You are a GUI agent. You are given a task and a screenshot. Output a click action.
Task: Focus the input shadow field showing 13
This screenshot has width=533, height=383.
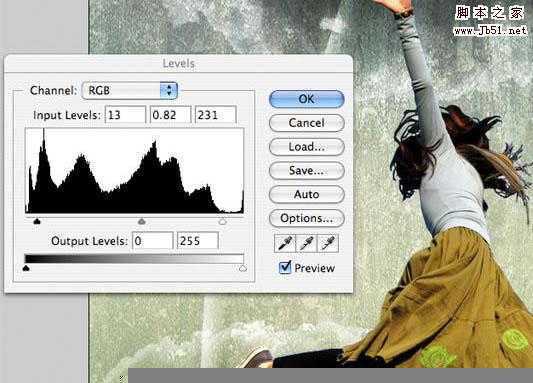(125, 115)
